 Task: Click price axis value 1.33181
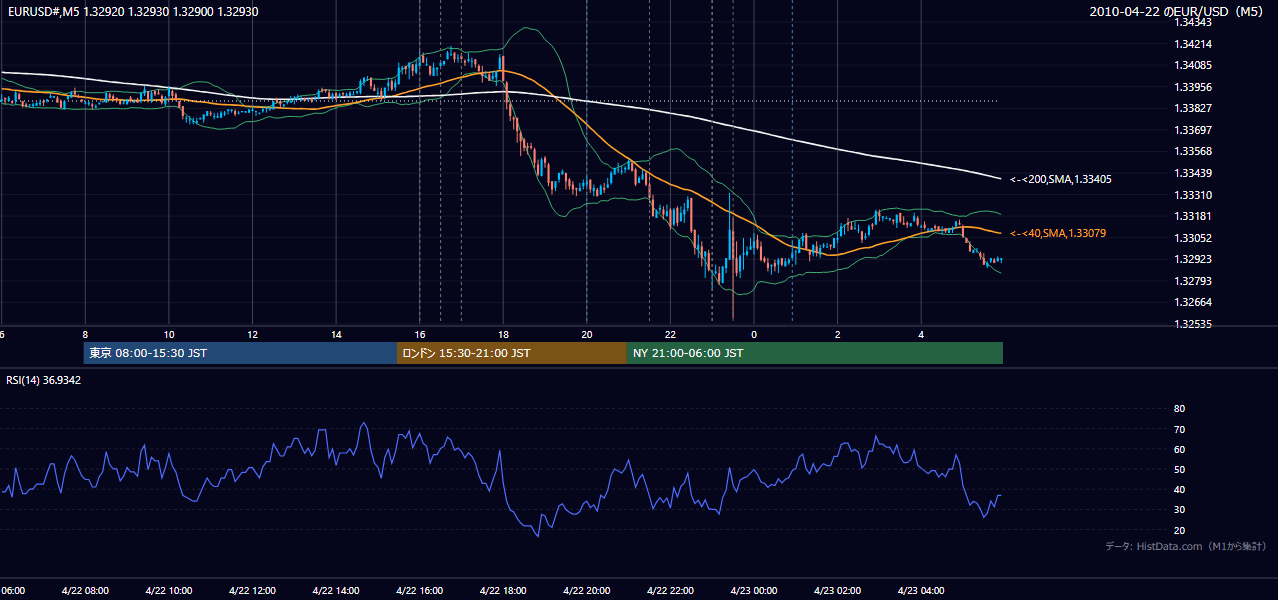(1193, 216)
